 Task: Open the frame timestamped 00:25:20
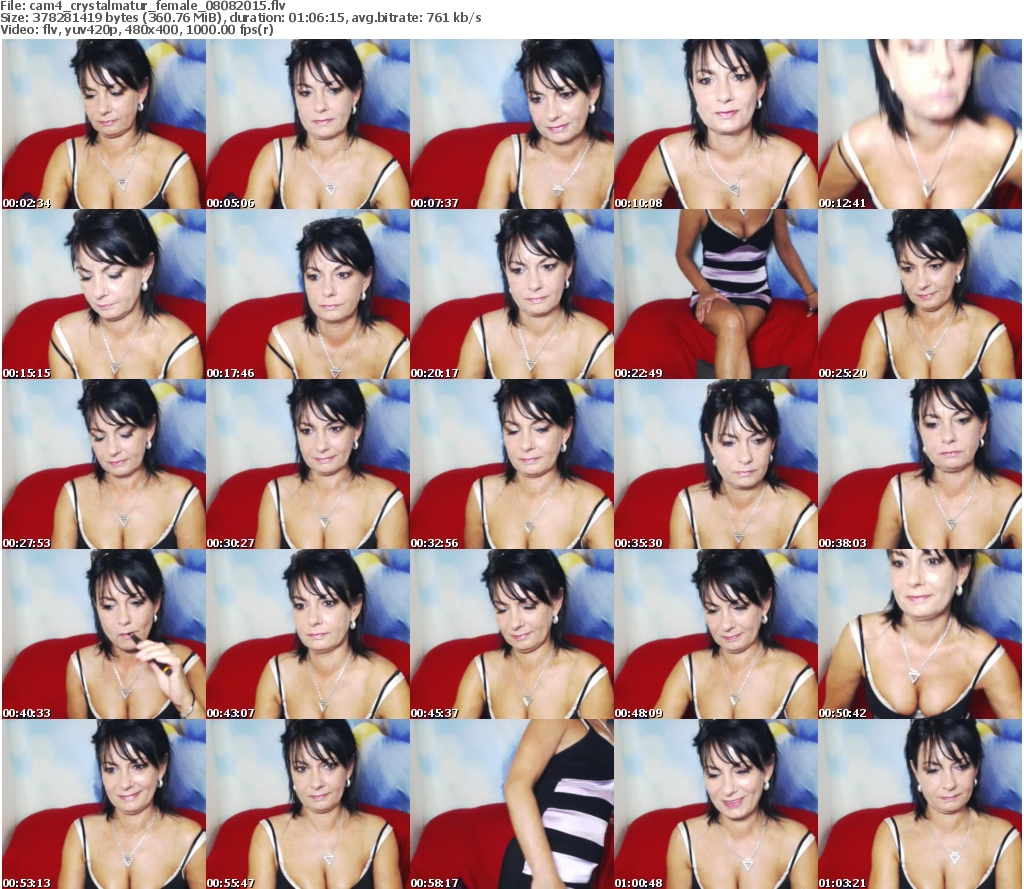pyautogui.click(x=920, y=294)
